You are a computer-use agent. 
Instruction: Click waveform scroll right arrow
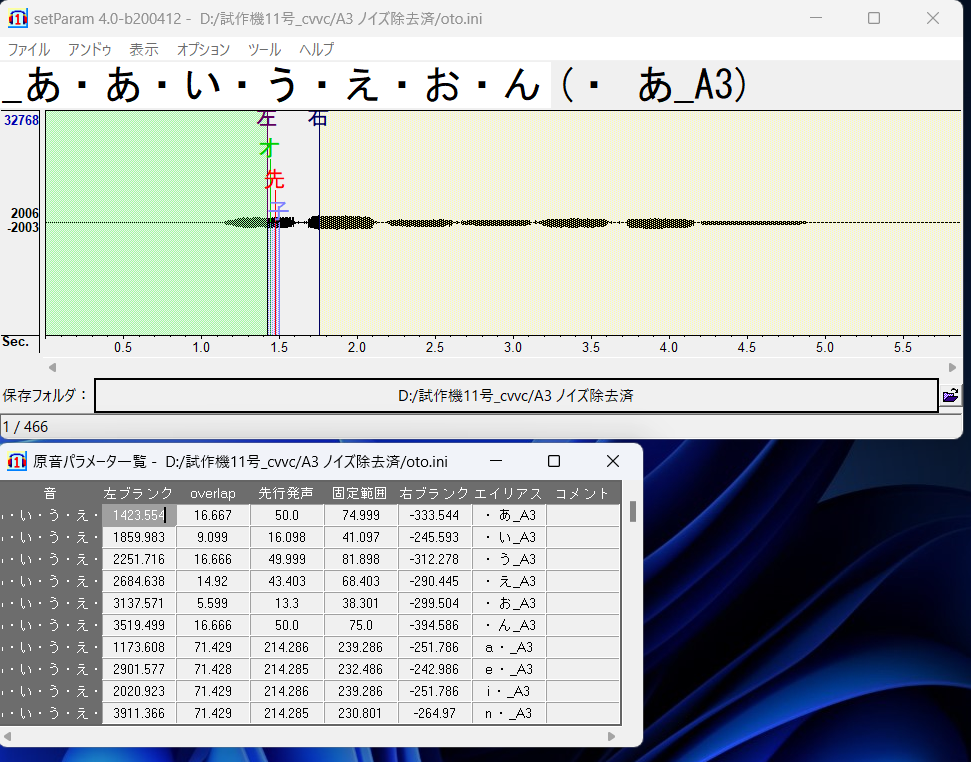click(952, 367)
